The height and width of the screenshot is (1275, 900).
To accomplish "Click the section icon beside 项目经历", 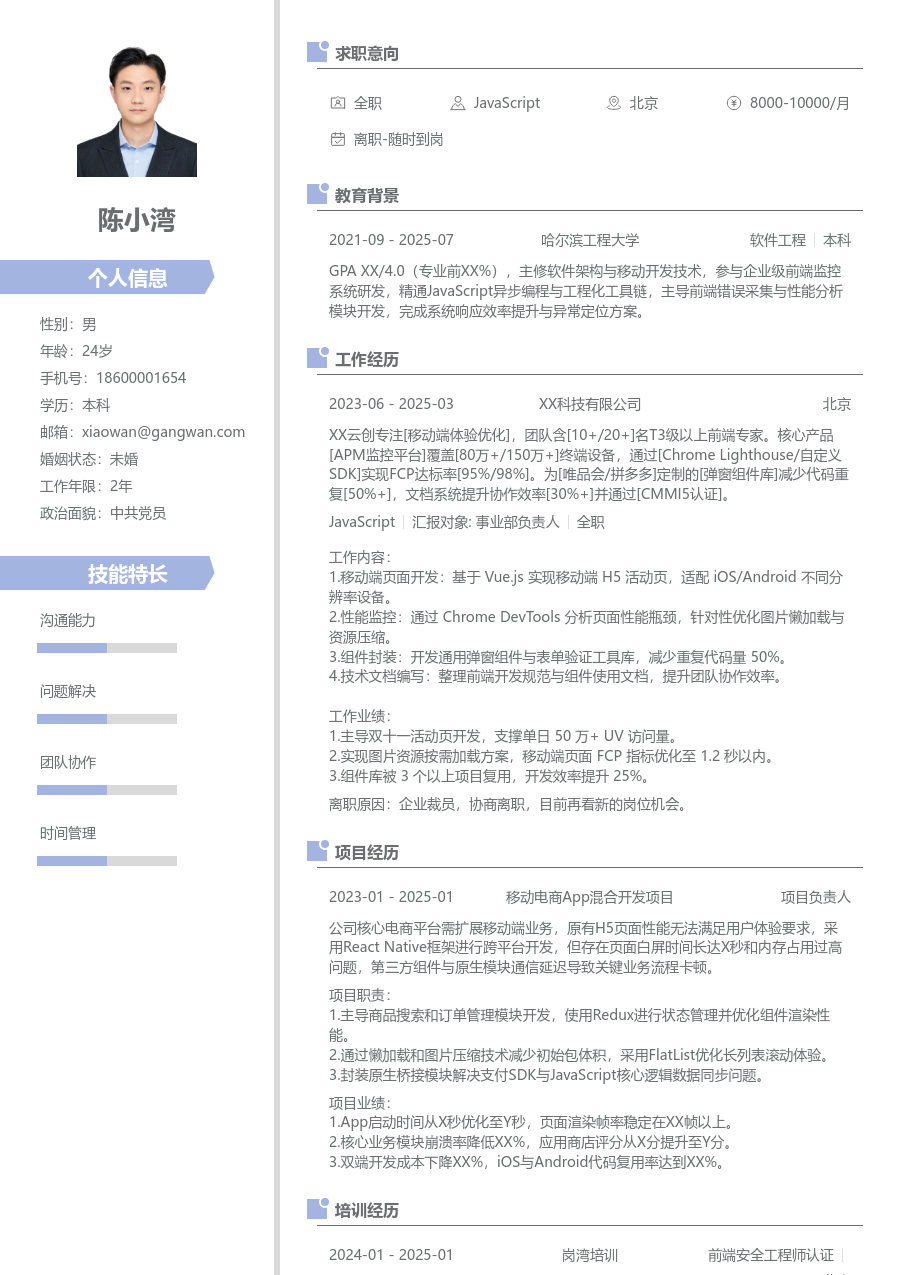I will 315,850.
